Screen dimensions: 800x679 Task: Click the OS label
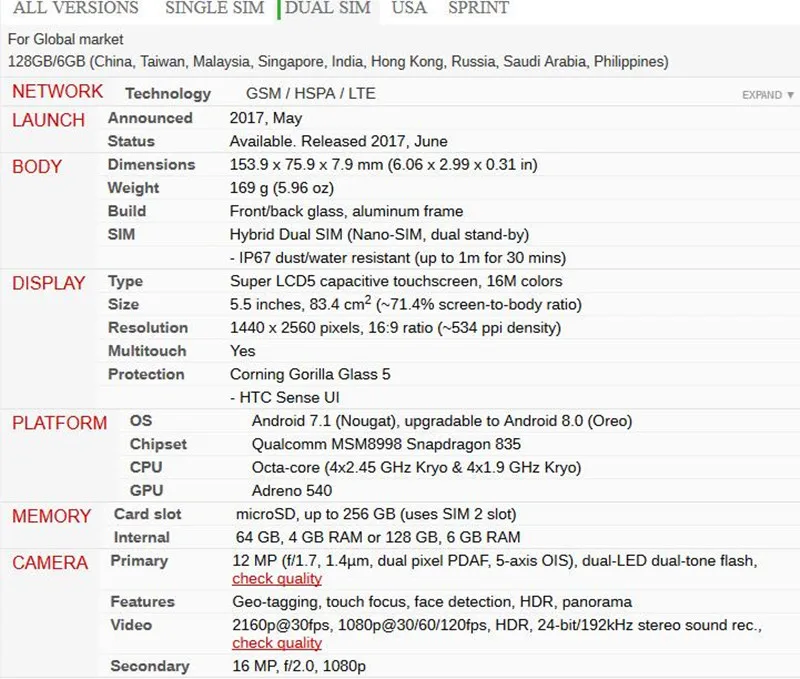(141, 421)
